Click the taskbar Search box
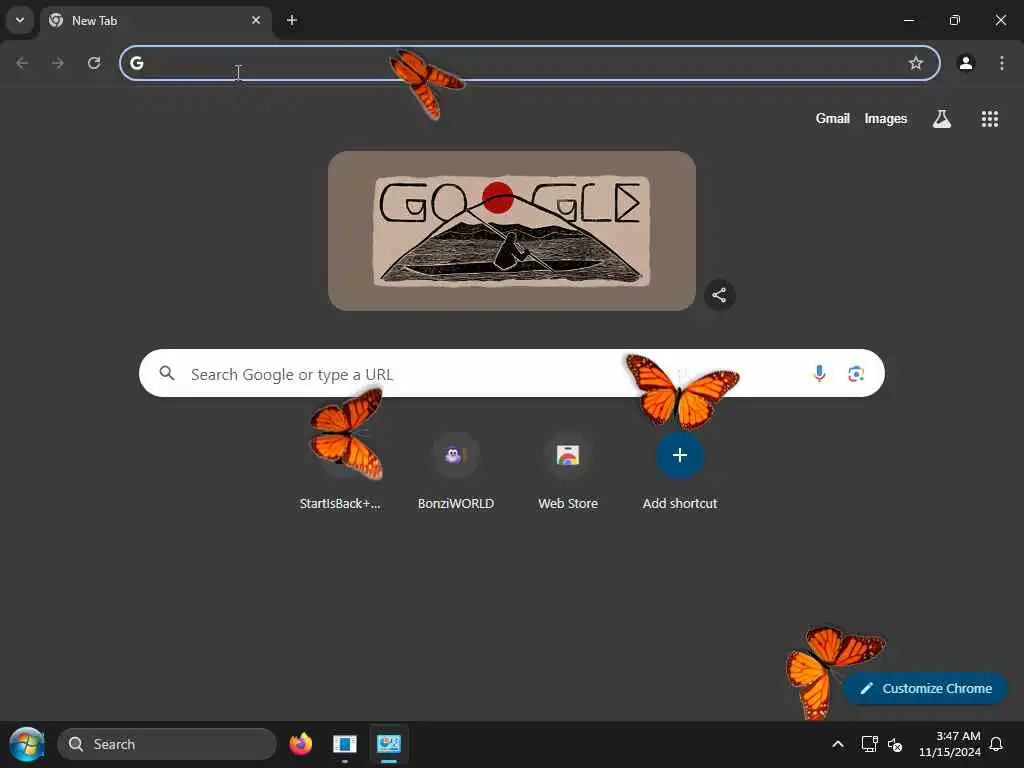 click(x=167, y=744)
